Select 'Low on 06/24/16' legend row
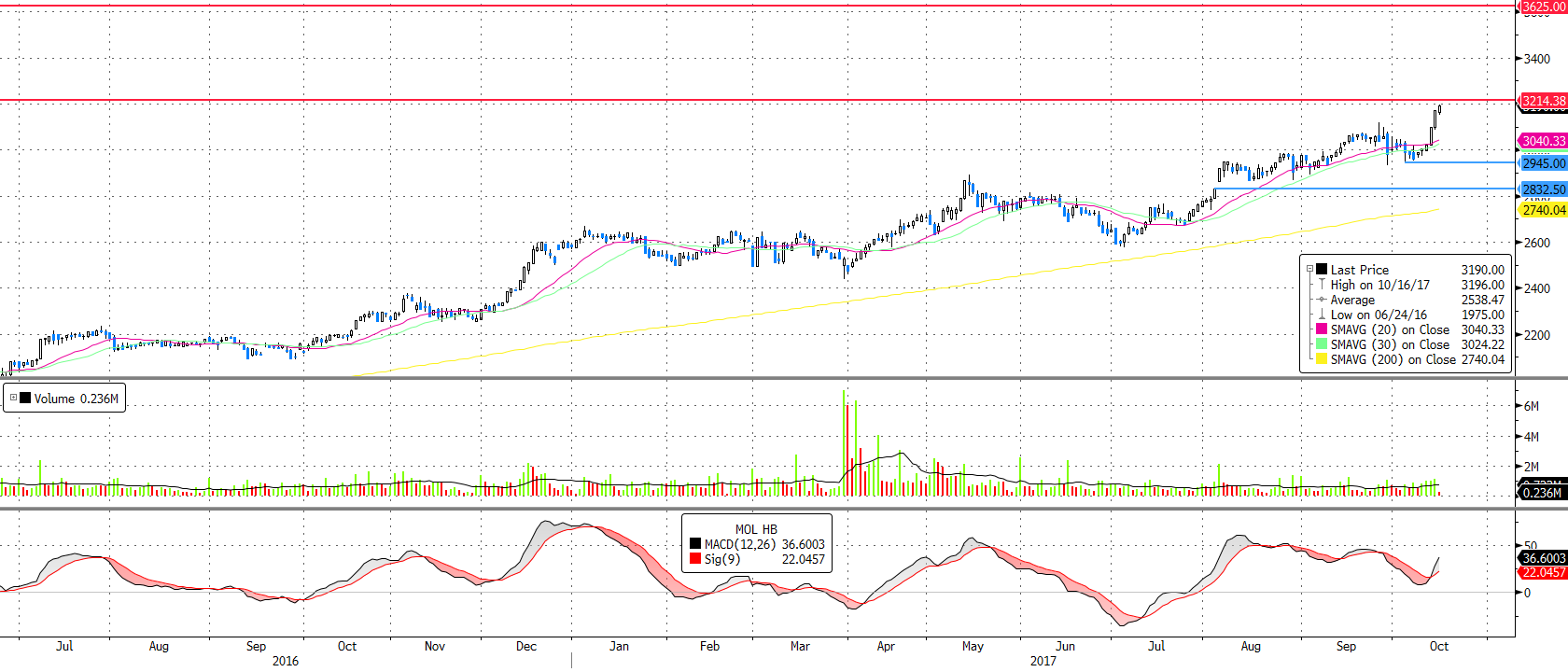Screen dimensions: 1568x672 point(1379,315)
